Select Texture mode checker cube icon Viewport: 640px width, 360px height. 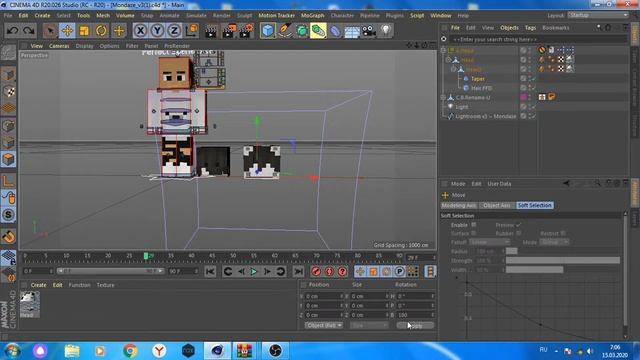[9, 91]
